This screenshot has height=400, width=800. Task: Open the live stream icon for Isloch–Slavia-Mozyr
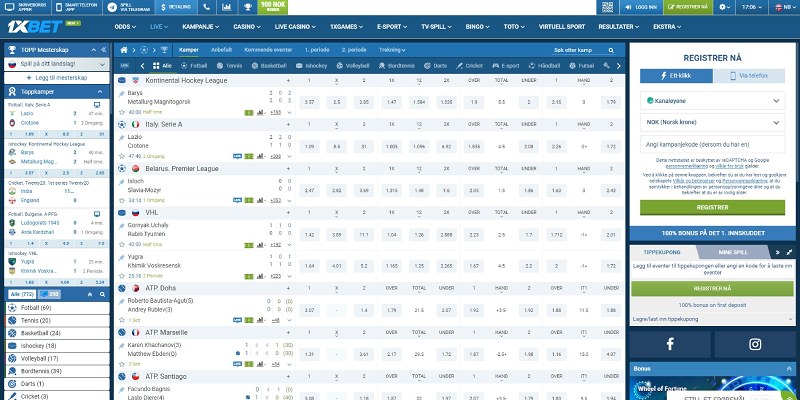pyautogui.click(x=237, y=200)
